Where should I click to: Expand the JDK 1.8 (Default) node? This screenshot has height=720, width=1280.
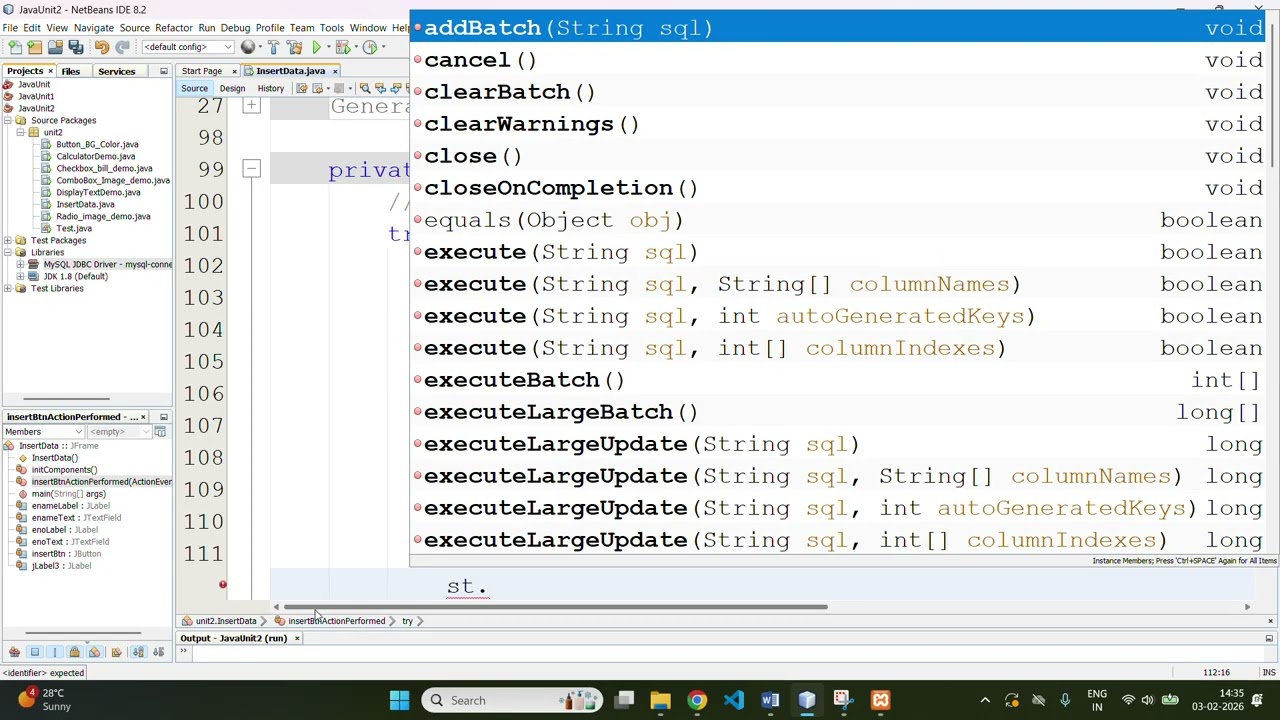pyautogui.click(x=20, y=276)
